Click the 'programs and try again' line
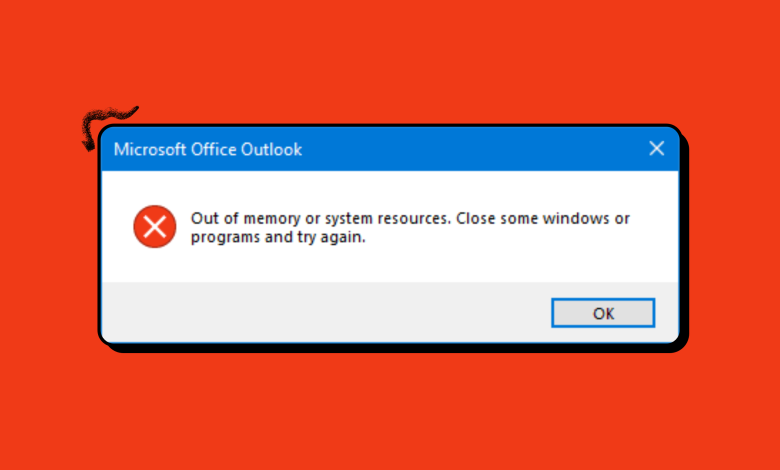Image resolution: width=780 pixels, height=470 pixels. 272,238
